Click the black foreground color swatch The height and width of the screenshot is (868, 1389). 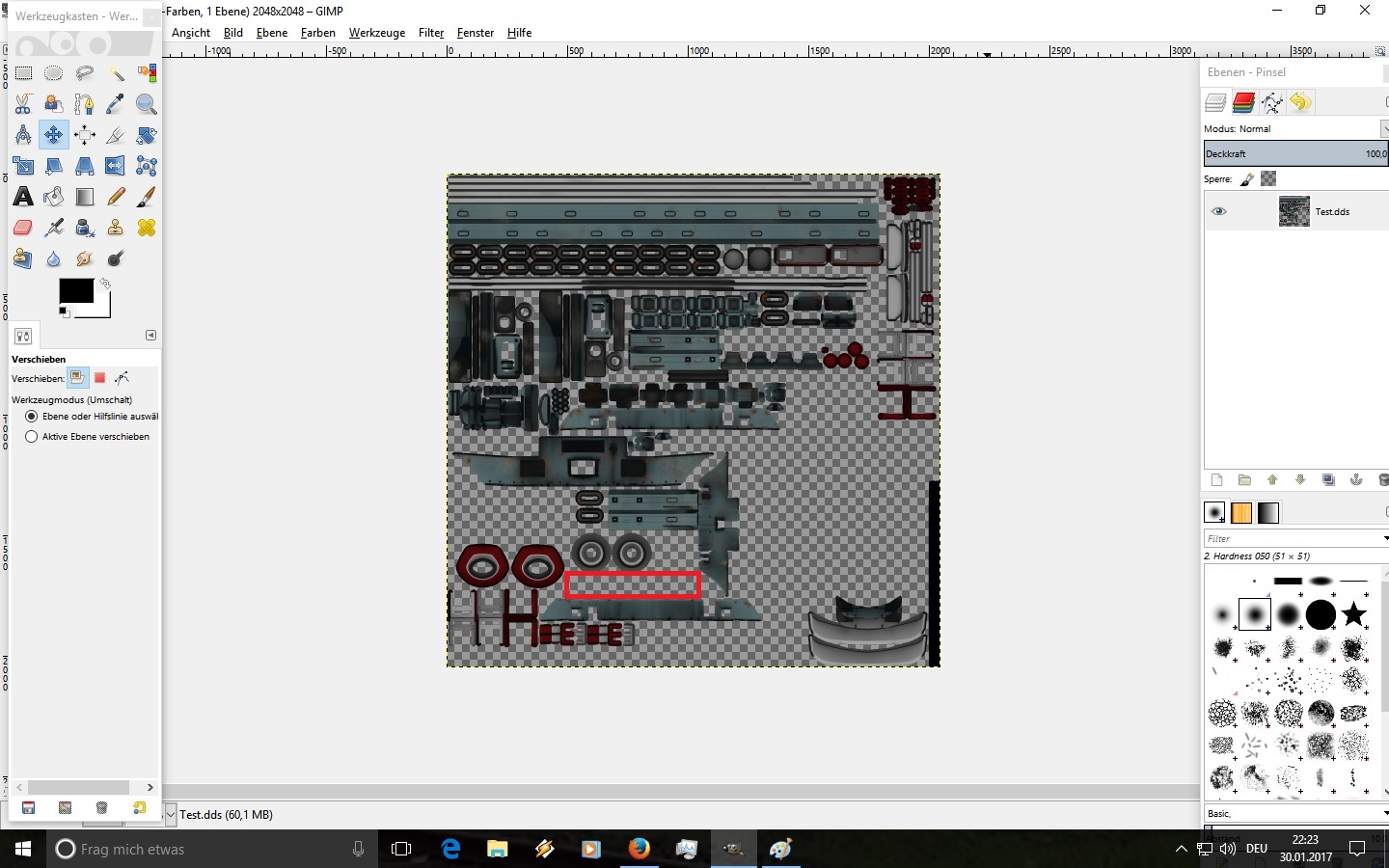tap(75, 290)
